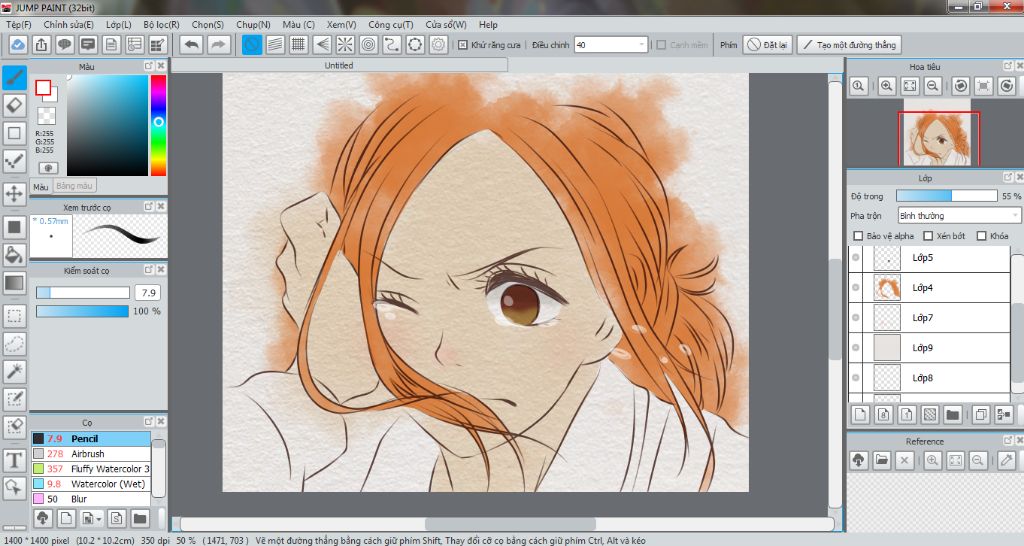Select the Text tool
Image resolution: width=1024 pixels, height=546 pixels.
click(14, 460)
